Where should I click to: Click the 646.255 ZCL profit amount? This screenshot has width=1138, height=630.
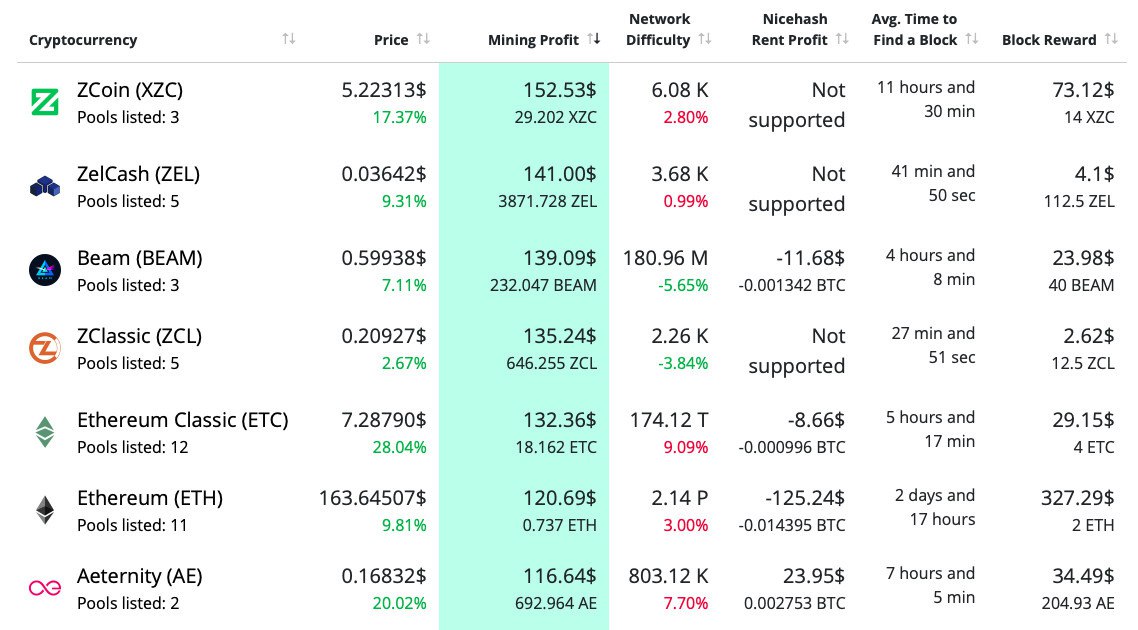click(x=552, y=363)
